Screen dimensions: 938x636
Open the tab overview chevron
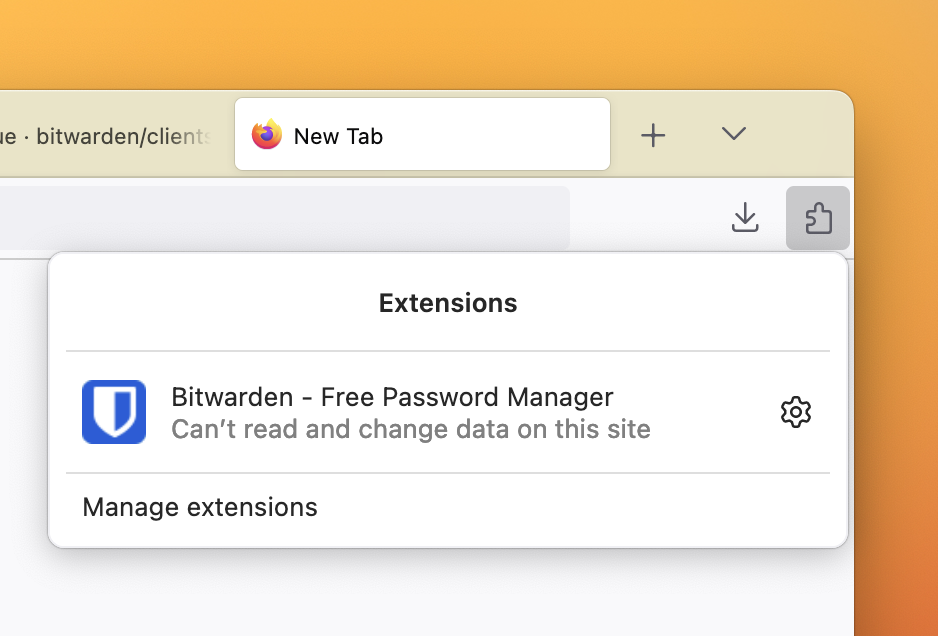coord(733,134)
